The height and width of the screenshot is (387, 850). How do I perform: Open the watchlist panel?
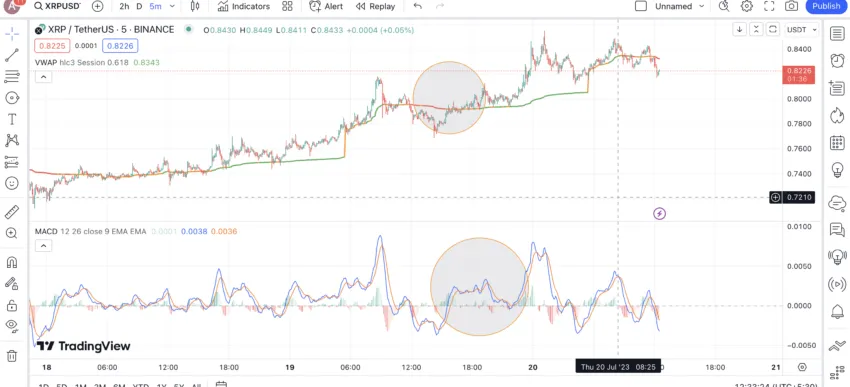(837, 34)
